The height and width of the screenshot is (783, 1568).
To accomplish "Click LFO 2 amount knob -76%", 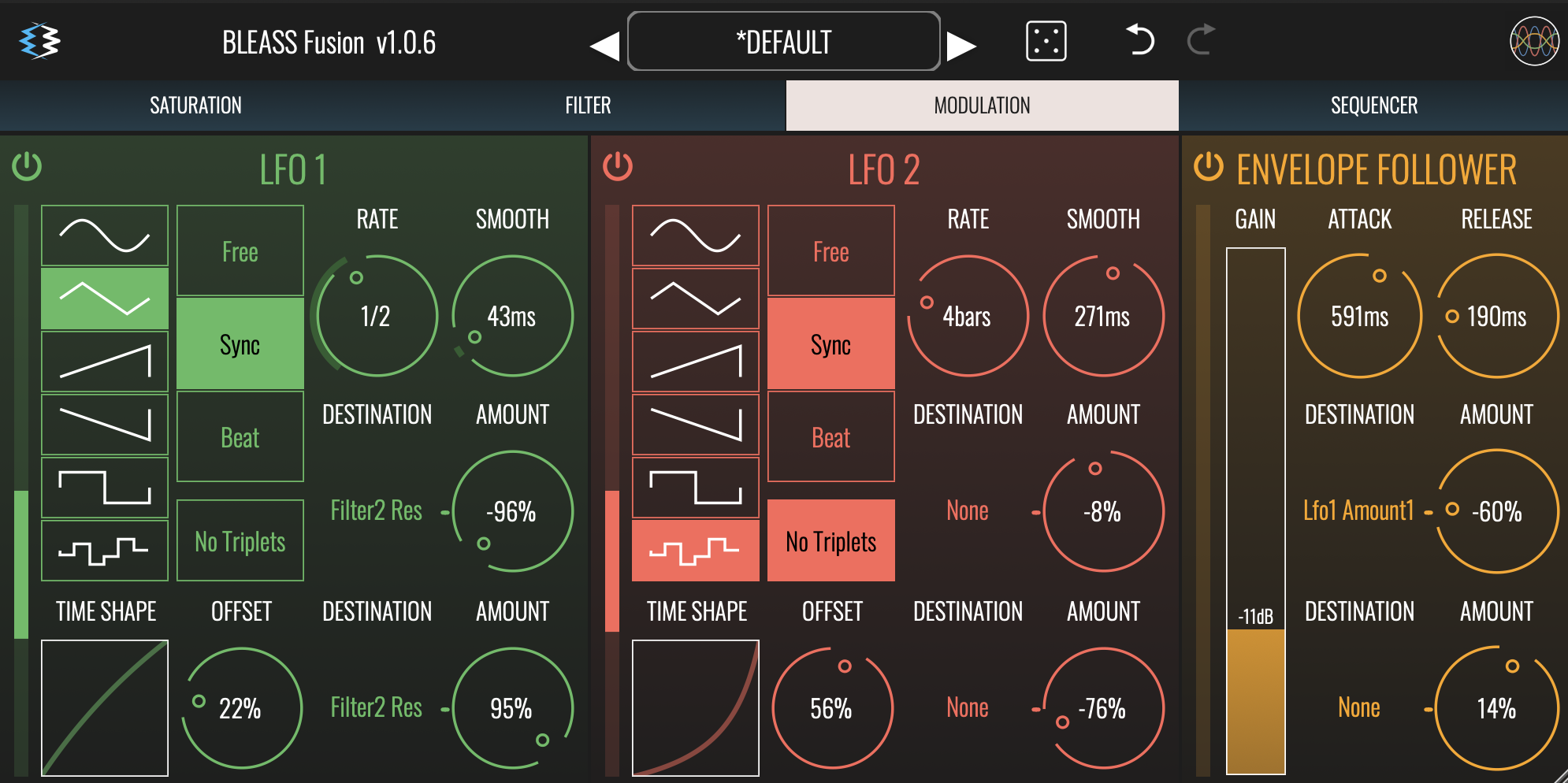I will pos(1103,708).
